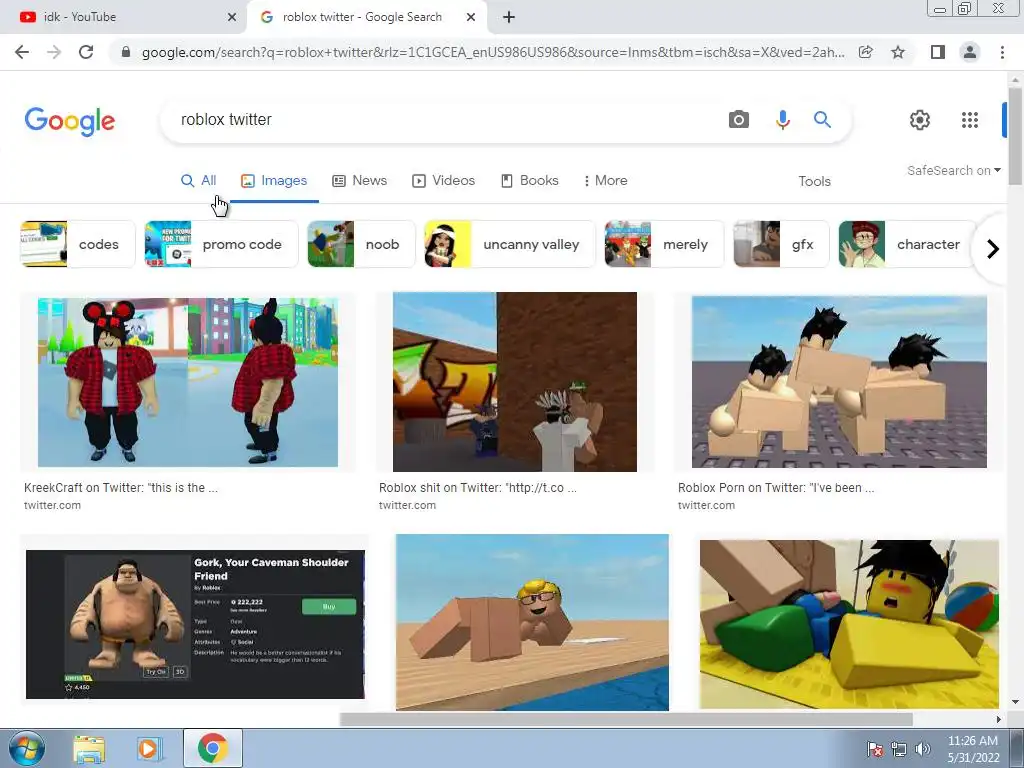Open KreekCraft on Twitter result link

pos(121,488)
